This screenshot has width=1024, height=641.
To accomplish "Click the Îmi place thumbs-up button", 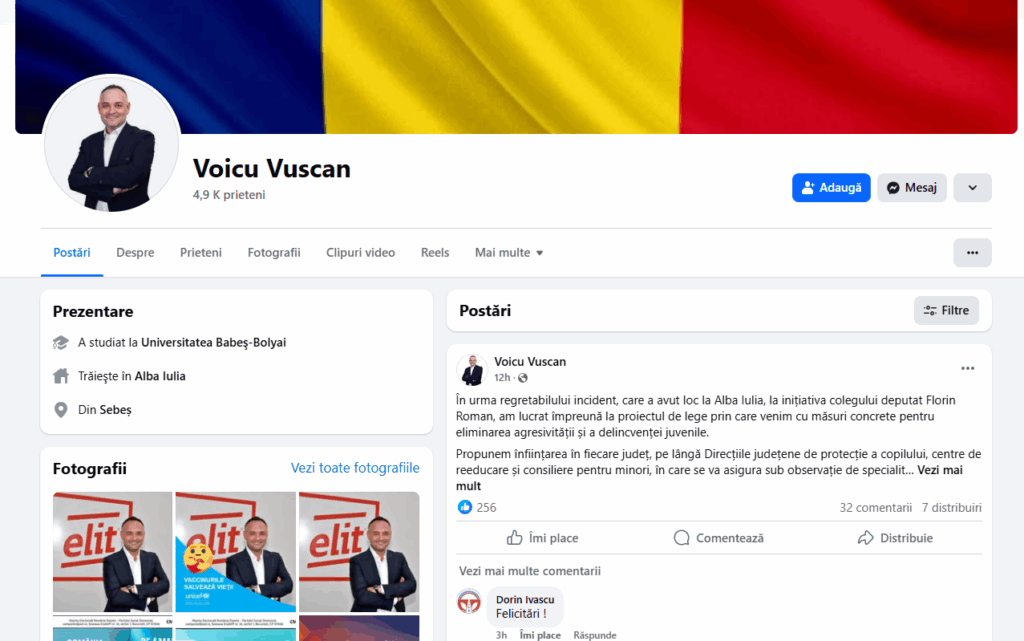I will pos(543,538).
